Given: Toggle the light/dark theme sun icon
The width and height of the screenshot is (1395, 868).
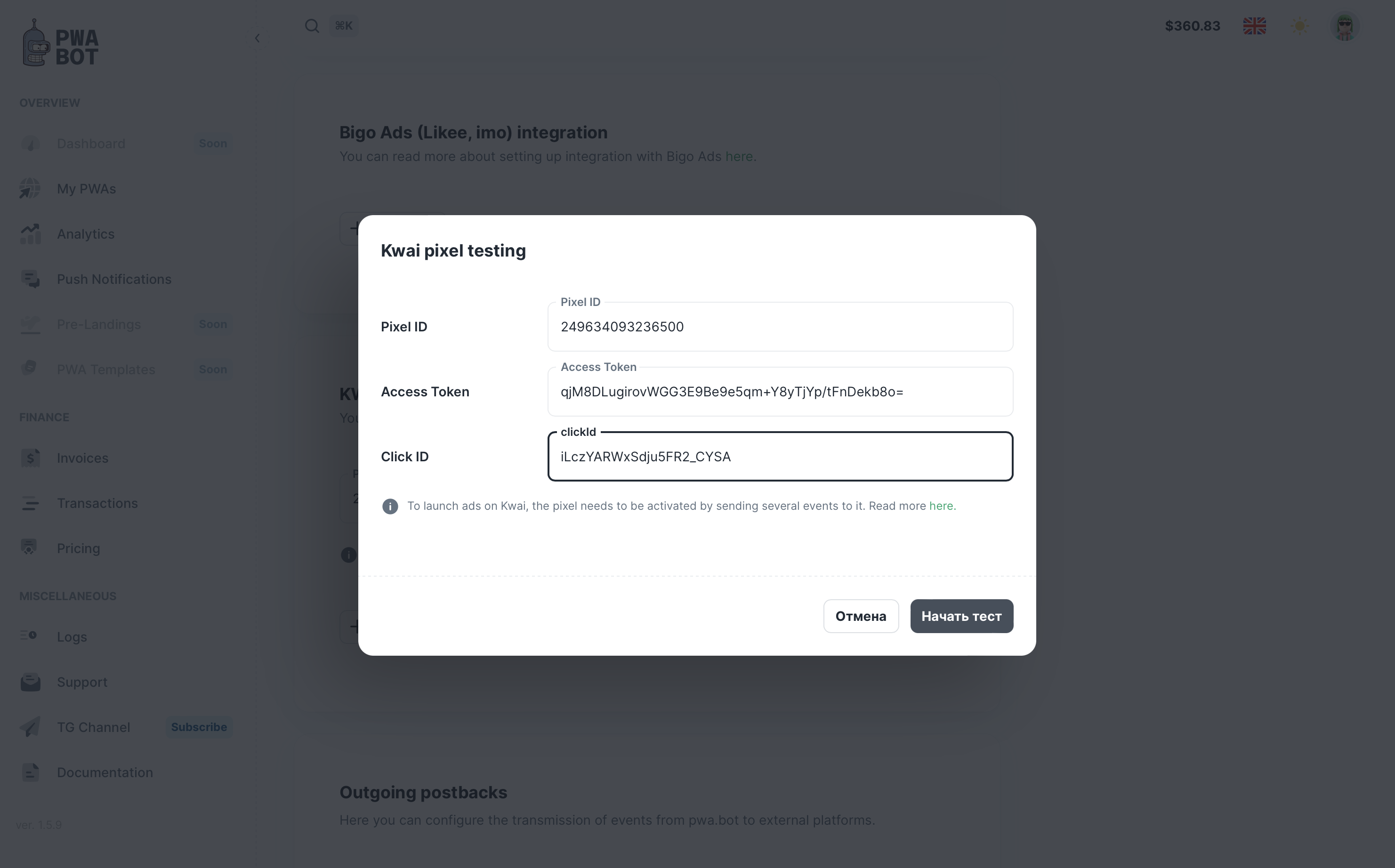Looking at the screenshot, I should pos(1300,26).
